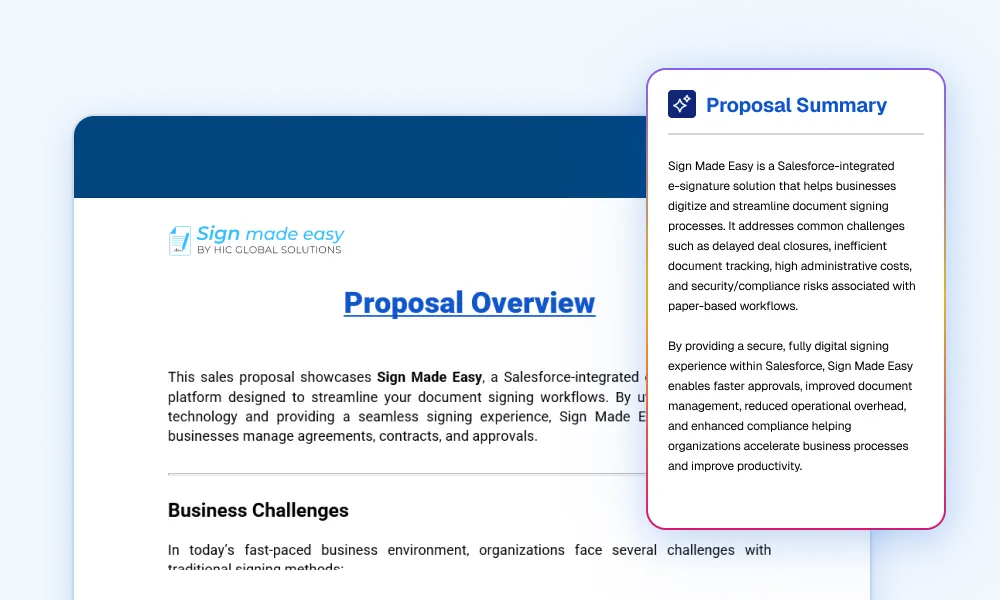Click the Proposal Summary panel title
1000x600 pixels.
coord(796,105)
